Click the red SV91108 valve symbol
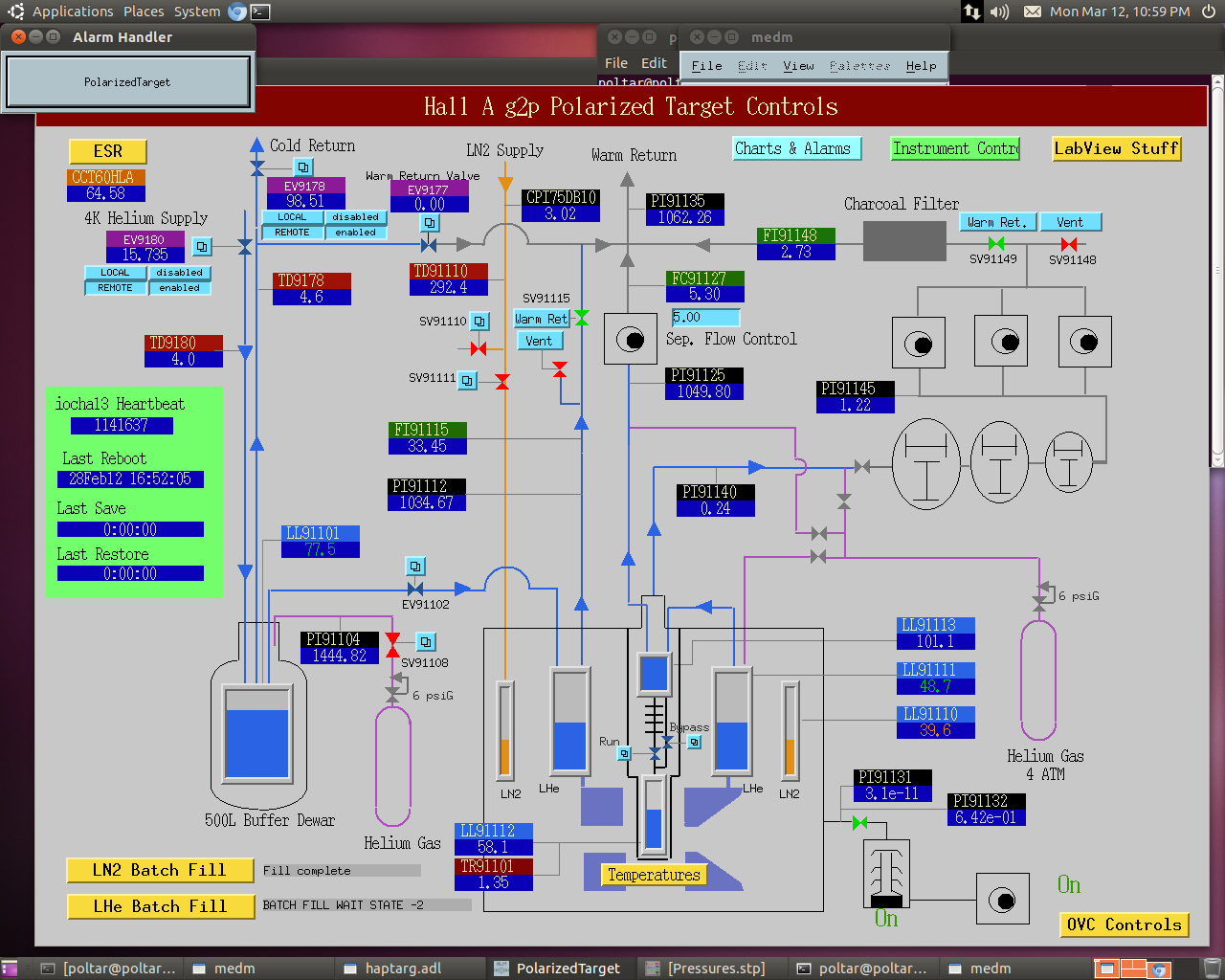Viewport: 1225px width, 980px height. pyautogui.click(x=392, y=645)
